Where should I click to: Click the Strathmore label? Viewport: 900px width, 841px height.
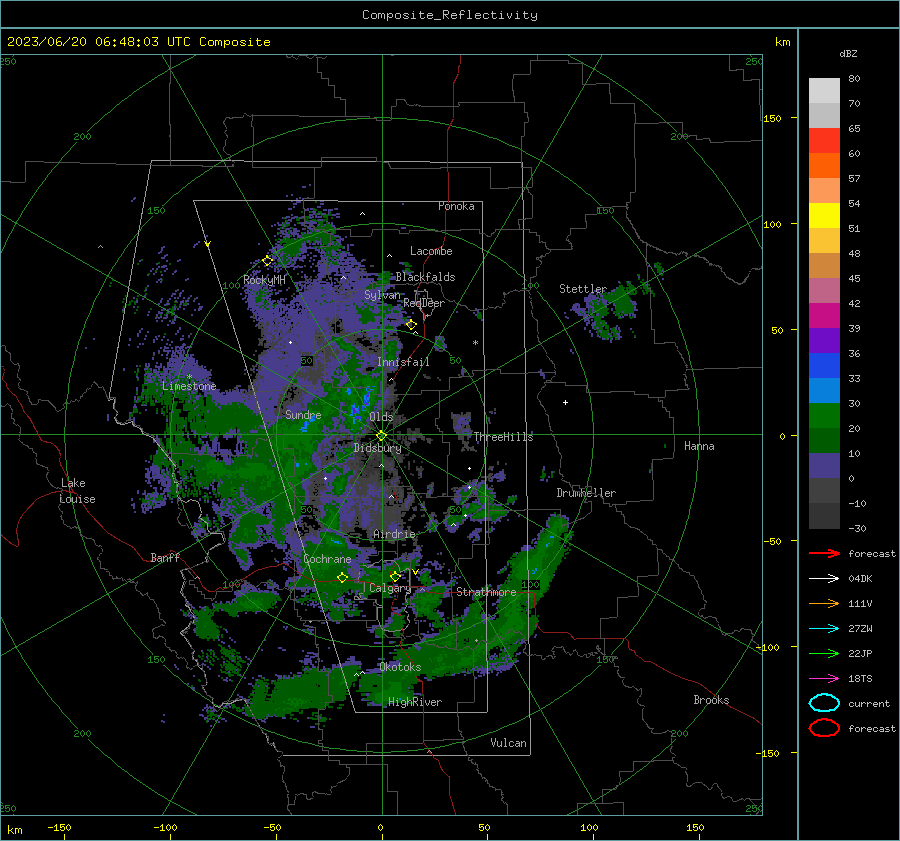(486, 592)
